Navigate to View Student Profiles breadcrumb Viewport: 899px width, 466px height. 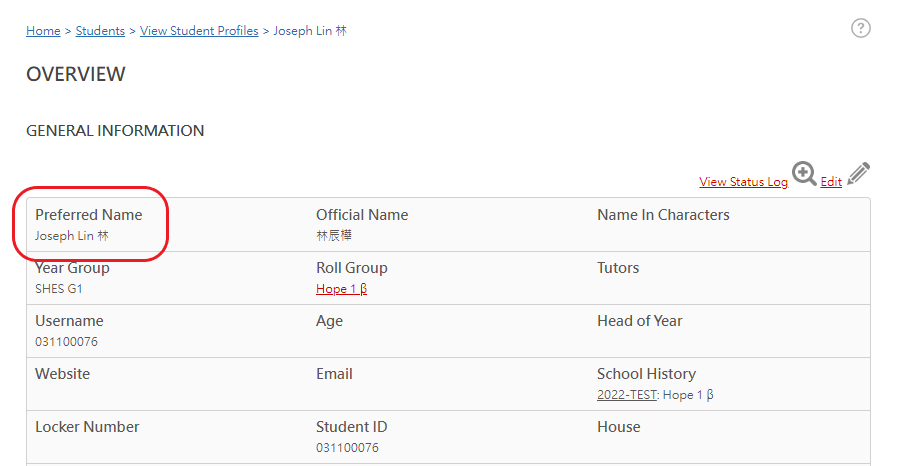(x=199, y=31)
